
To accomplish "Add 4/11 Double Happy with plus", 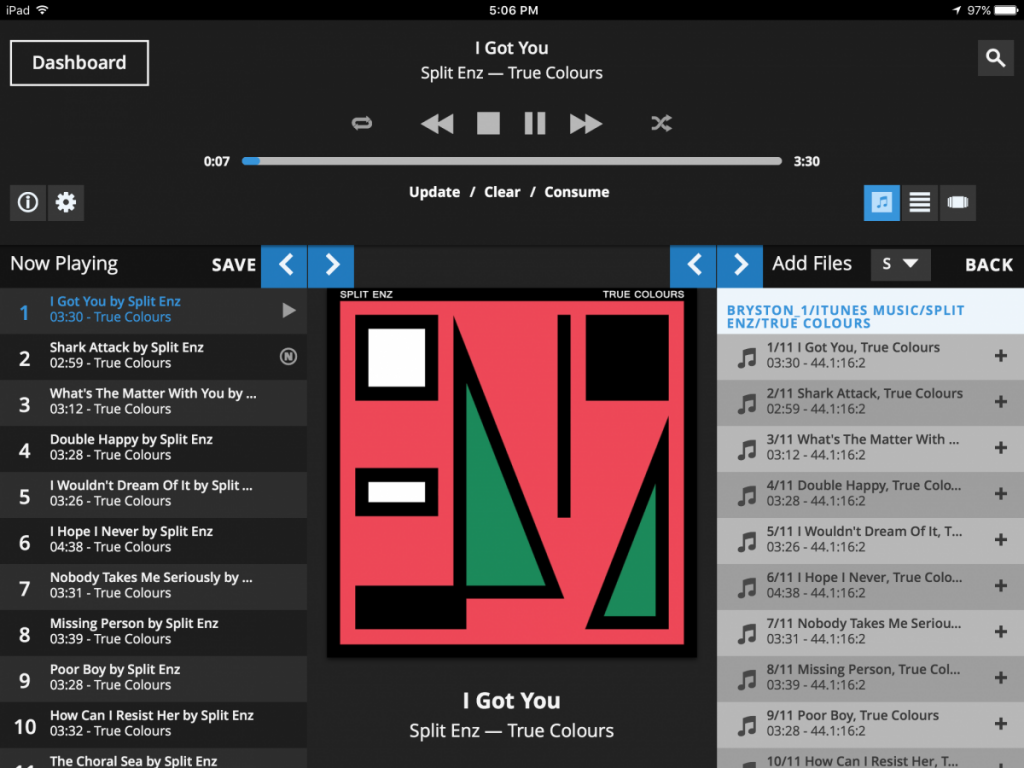I will [x=1000, y=494].
